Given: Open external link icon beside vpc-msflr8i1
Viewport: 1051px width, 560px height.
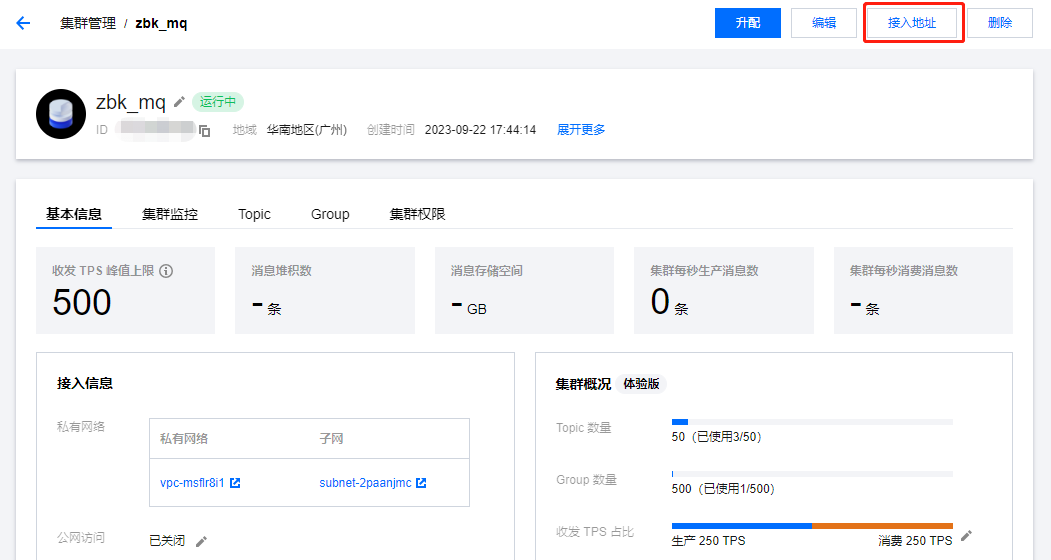Looking at the screenshot, I should click(x=235, y=483).
